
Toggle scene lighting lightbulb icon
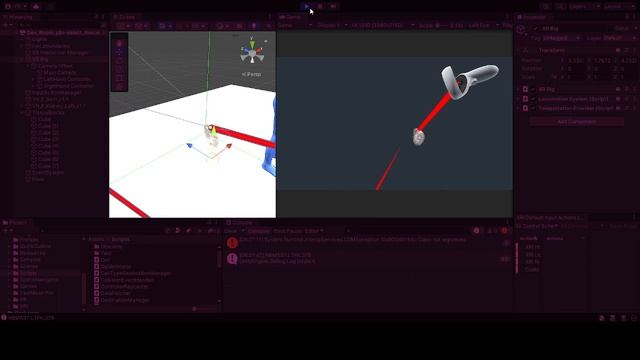[254, 26]
